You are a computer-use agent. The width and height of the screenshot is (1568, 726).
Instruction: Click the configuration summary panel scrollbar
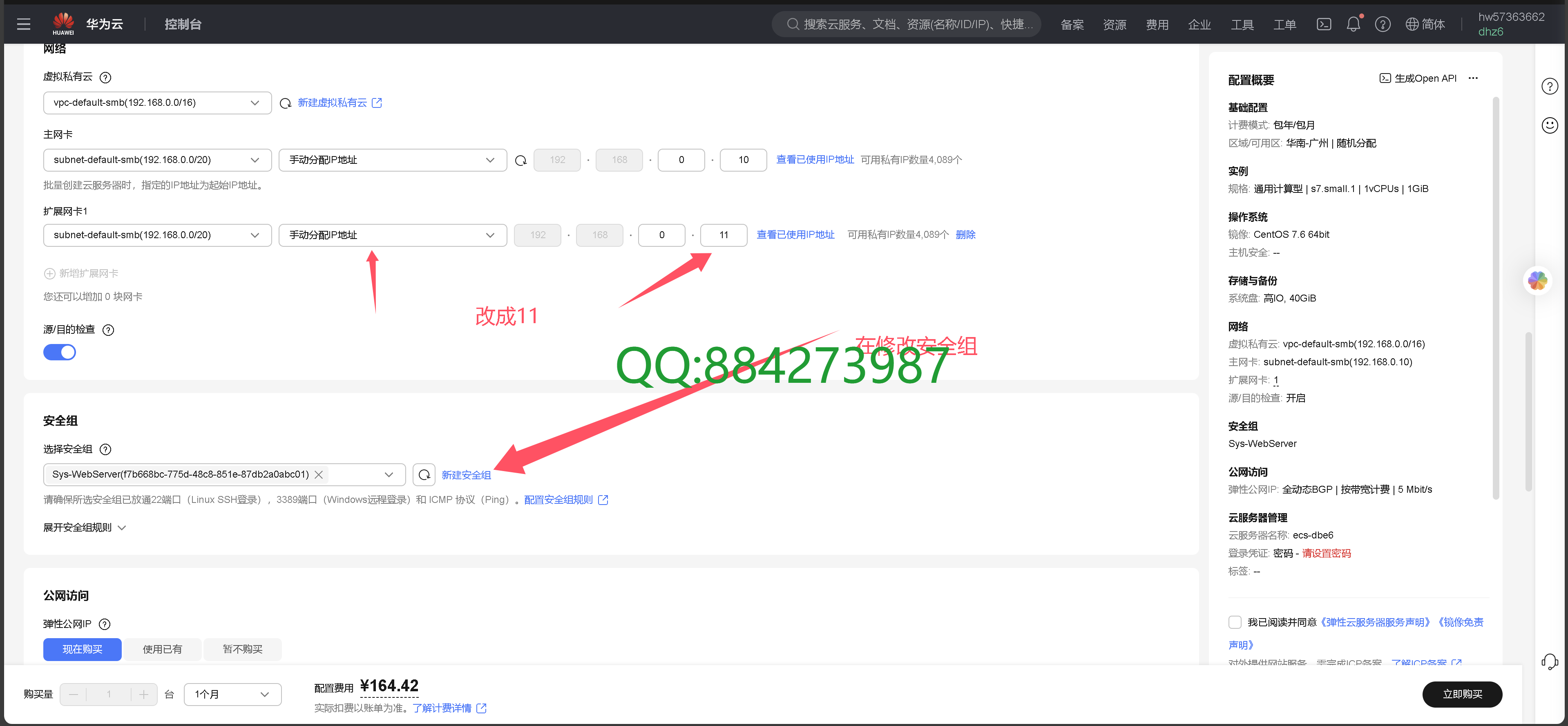[x=1496, y=298]
